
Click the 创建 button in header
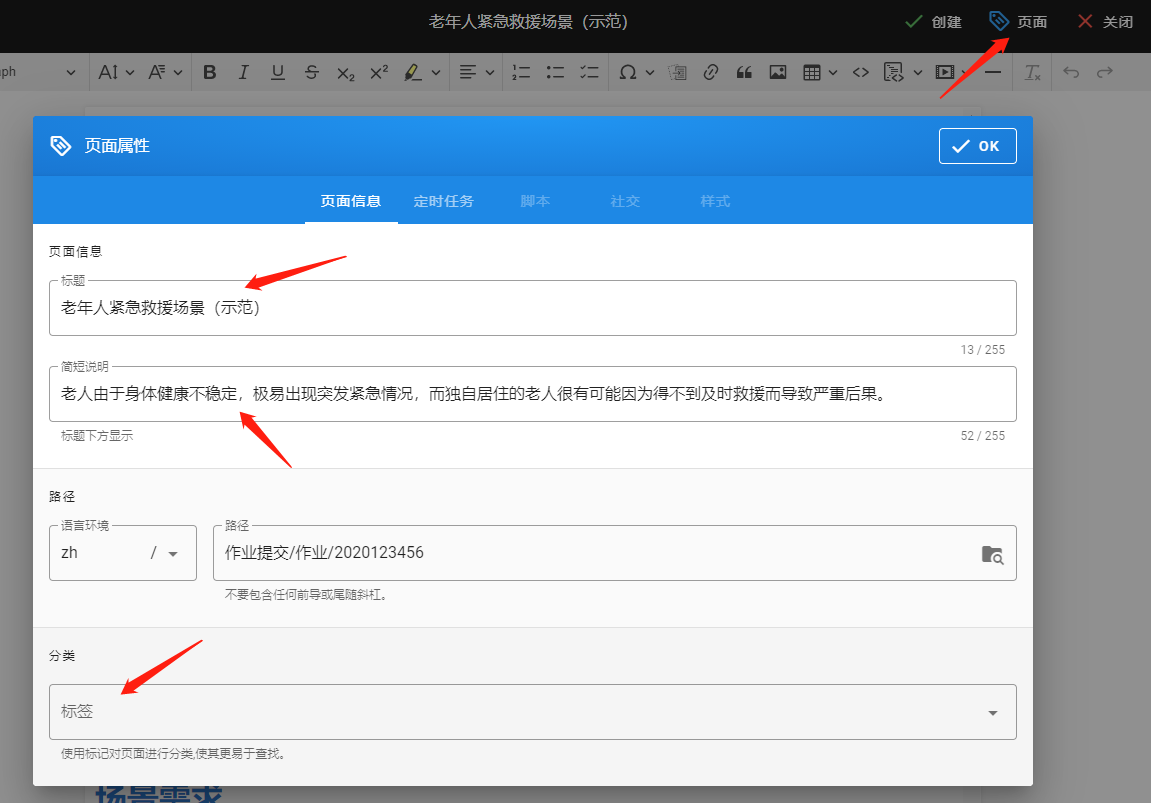pos(933,22)
